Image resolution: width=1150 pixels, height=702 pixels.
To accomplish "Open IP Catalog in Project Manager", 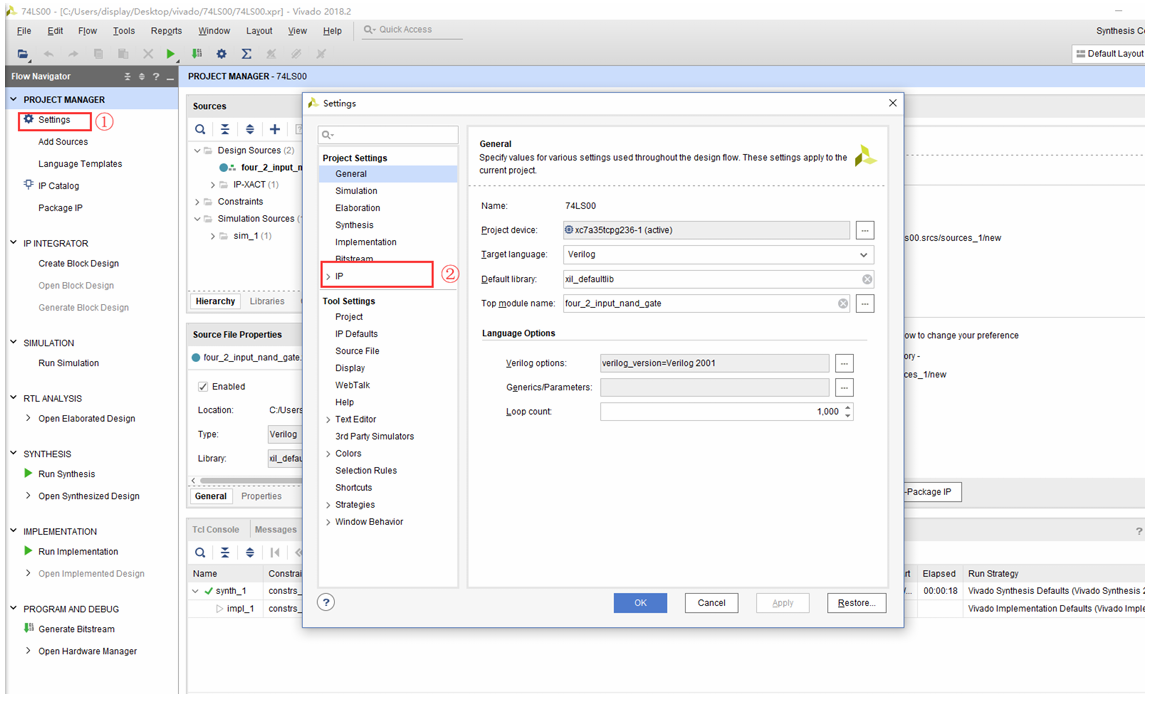I will 59,186.
